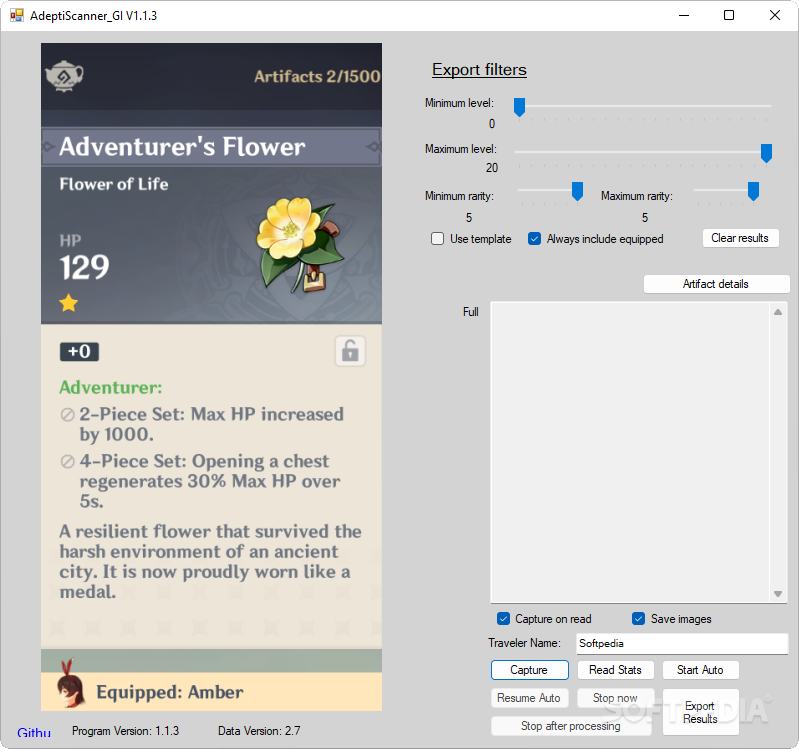Click the +0 artifact level badge
The height and width of the screenshot is (749, 799).
[79, 352]
